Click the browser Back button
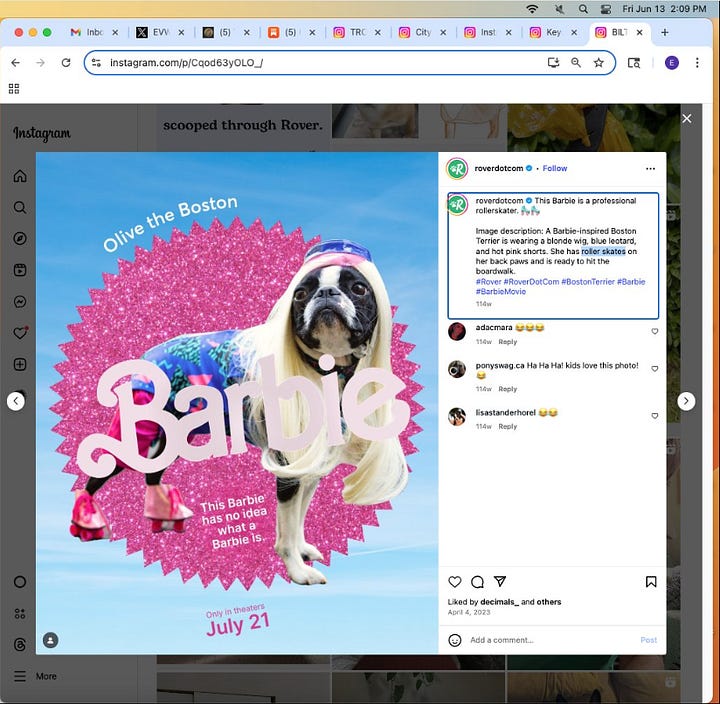 (x=16, y=62)
